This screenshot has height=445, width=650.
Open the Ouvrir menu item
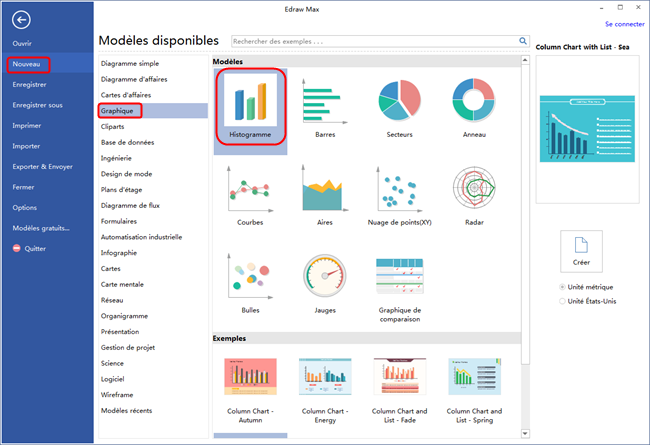coord(22,44)
